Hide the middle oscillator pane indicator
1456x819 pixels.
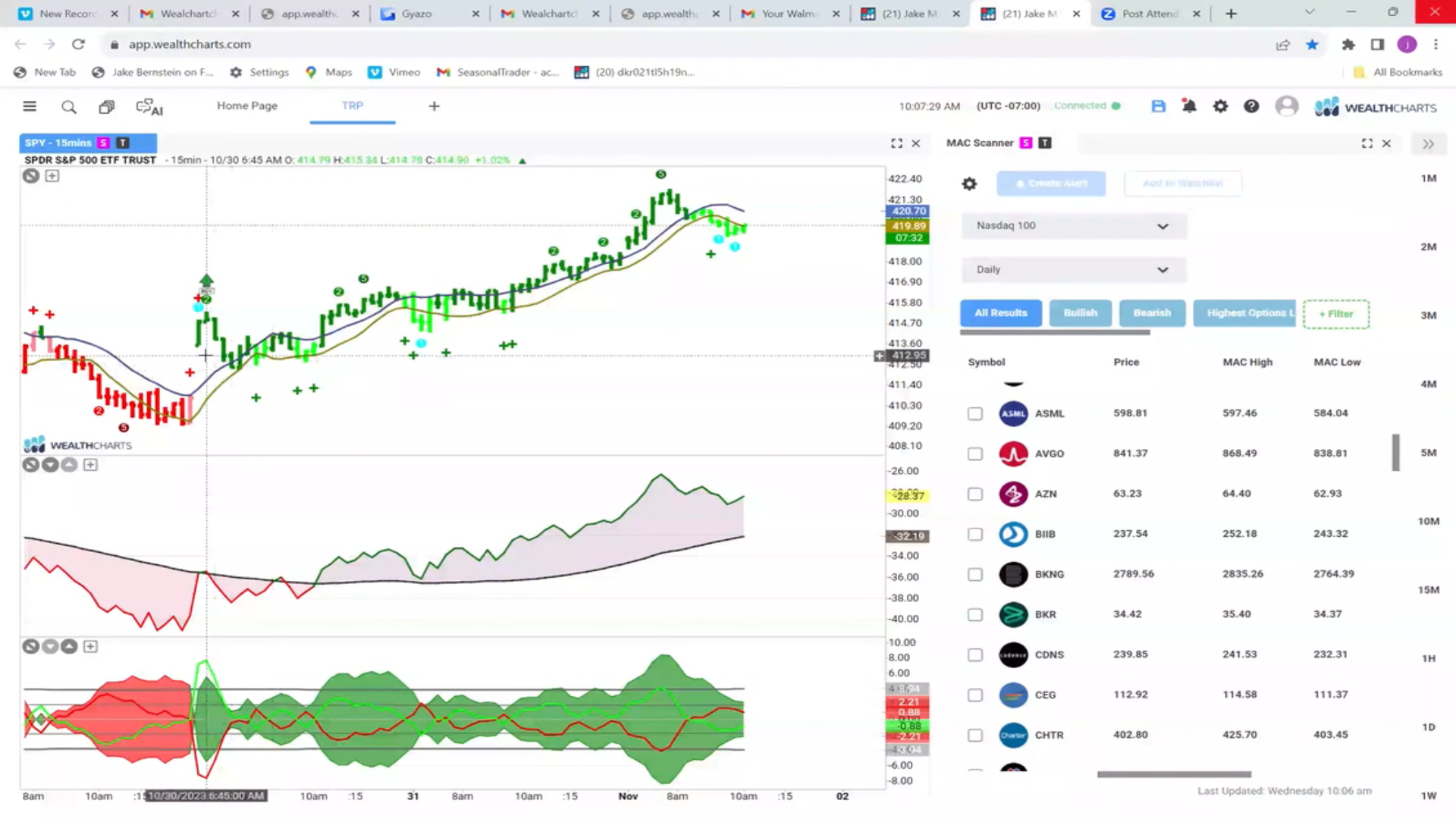pos(30,465)
